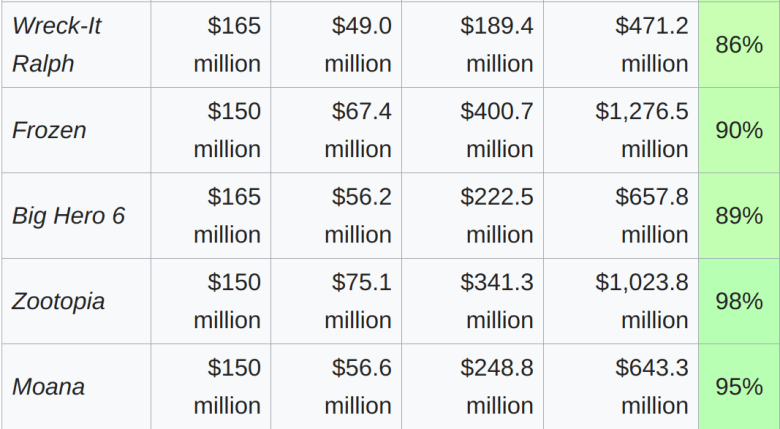
Task: Click Moana's 95% rating cell
Action: (x=739, y=387)
